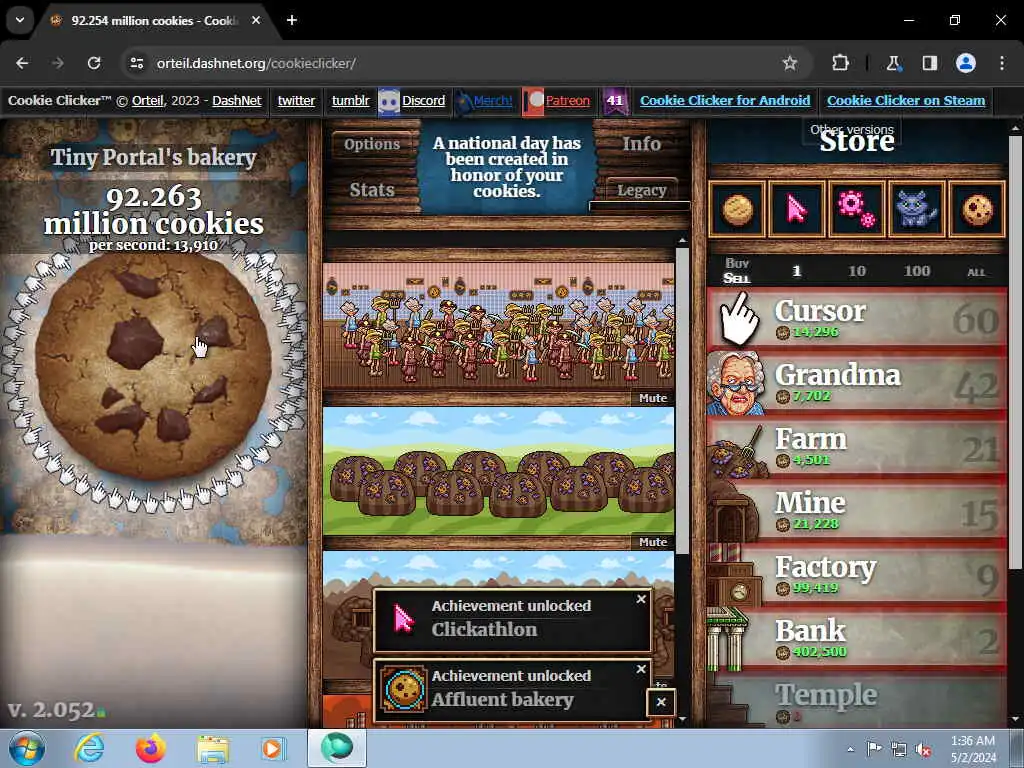The height and width of the screenshot is (768, 1024).
Task: Buy the plain cookie upgrade in the store
Action: [x=737, y=210]
